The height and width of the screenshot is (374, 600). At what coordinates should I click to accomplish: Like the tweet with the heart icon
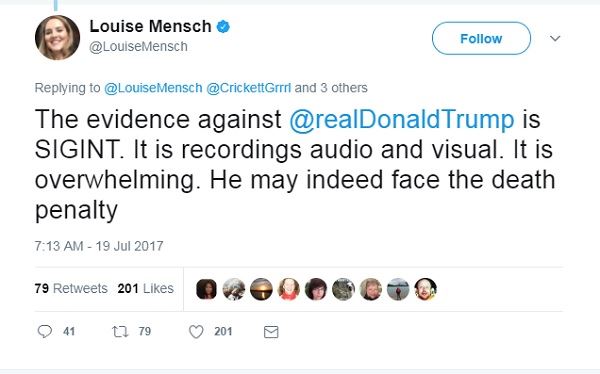196,332
